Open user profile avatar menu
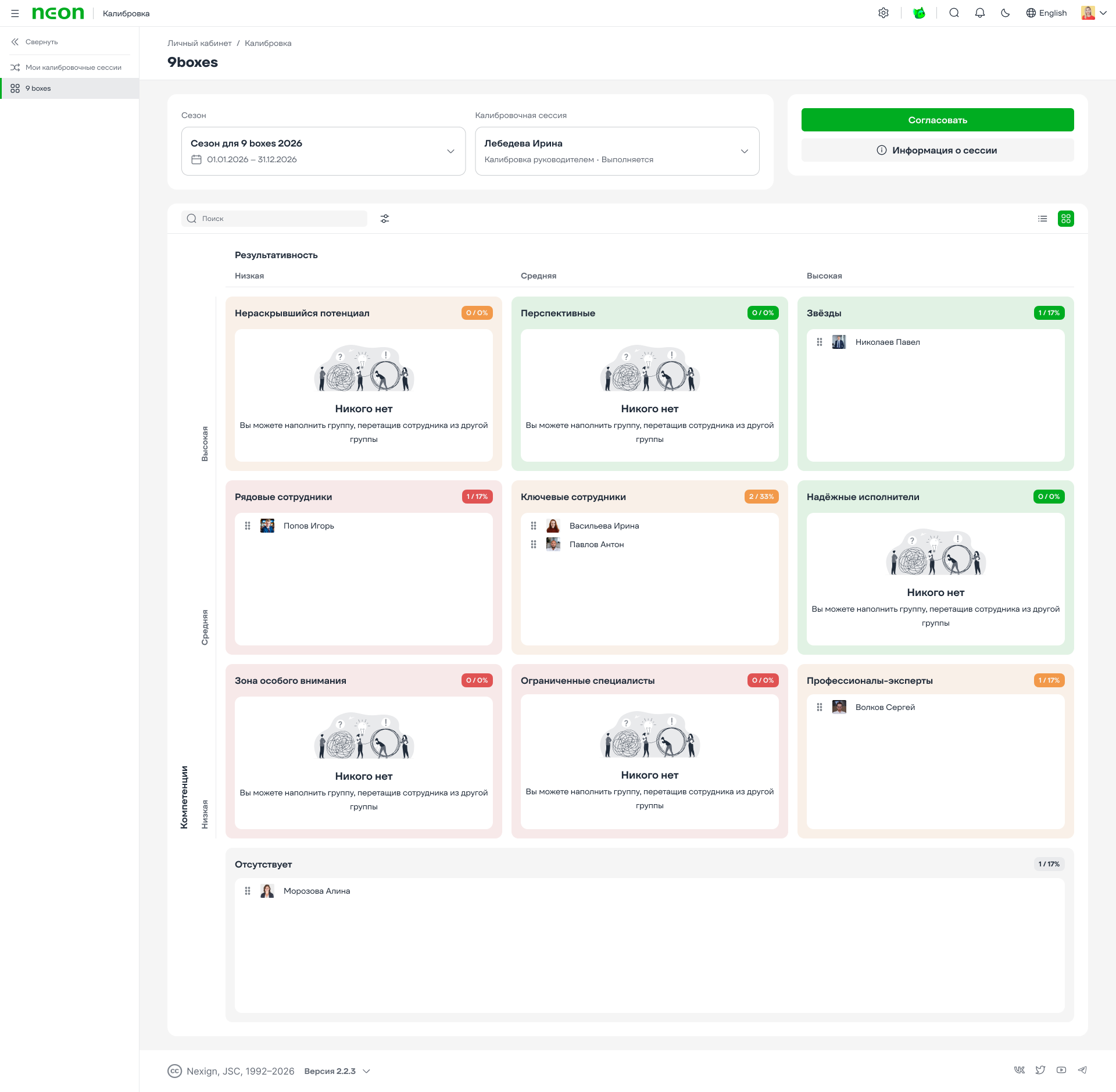This screenshot has height=1092, width=1116. (x=1093, y=13)
